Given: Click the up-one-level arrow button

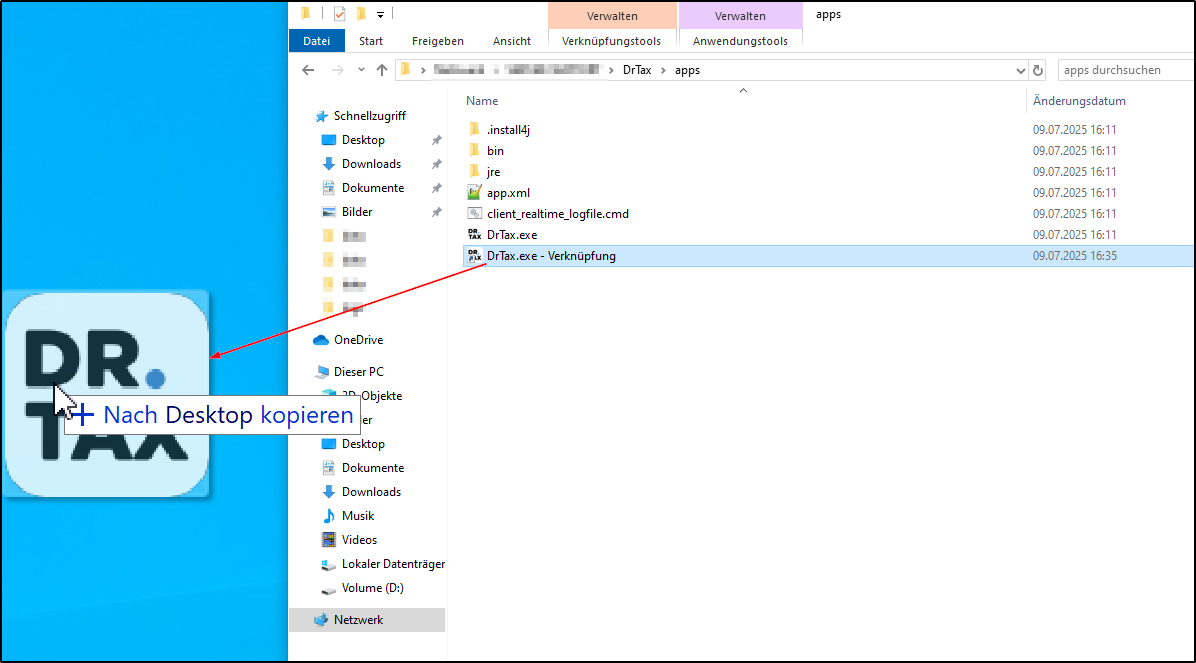Looking at the screenshot, I should coord(381,70).
